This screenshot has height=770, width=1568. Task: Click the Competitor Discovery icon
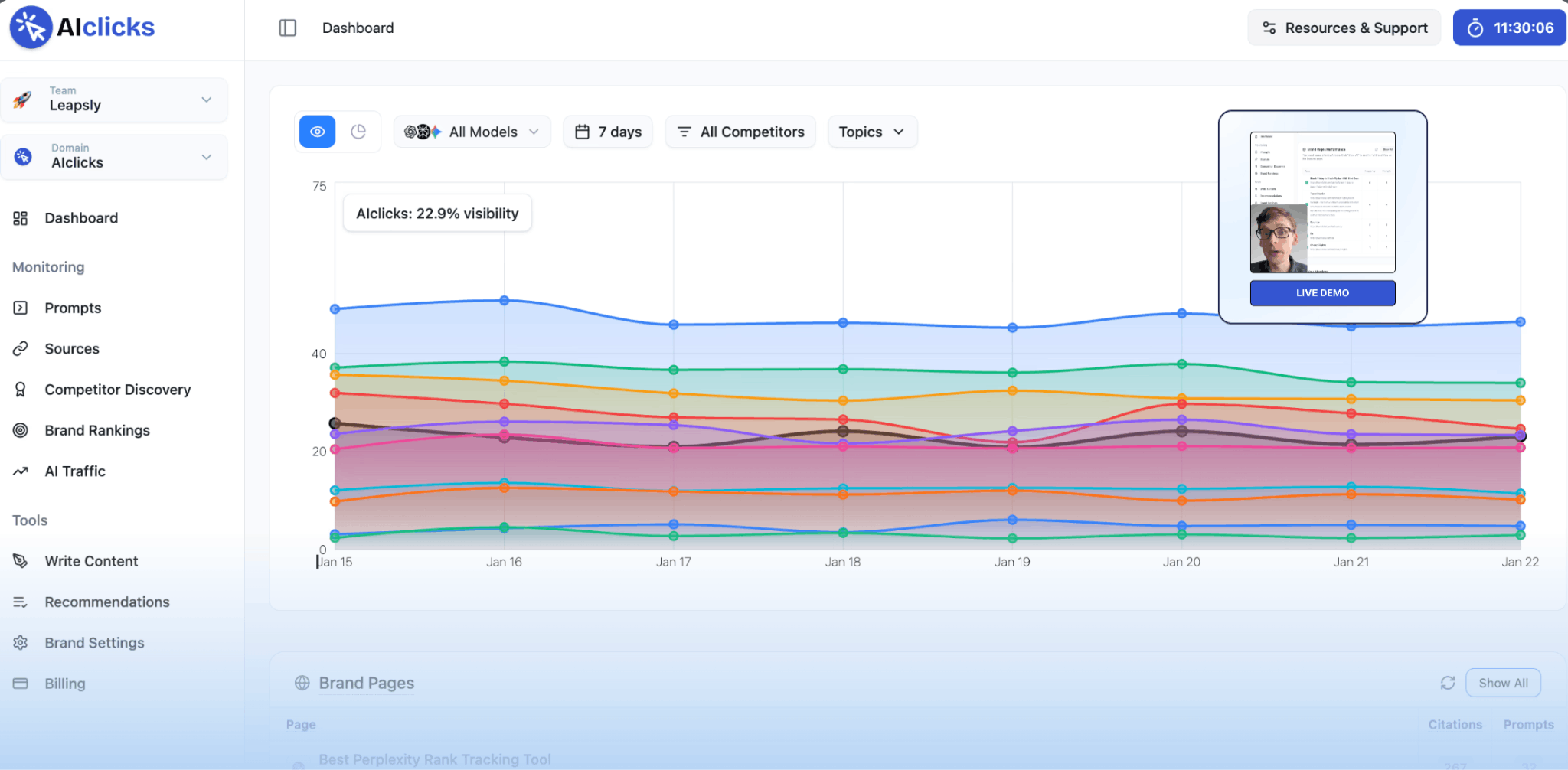[x=21, y=389]
